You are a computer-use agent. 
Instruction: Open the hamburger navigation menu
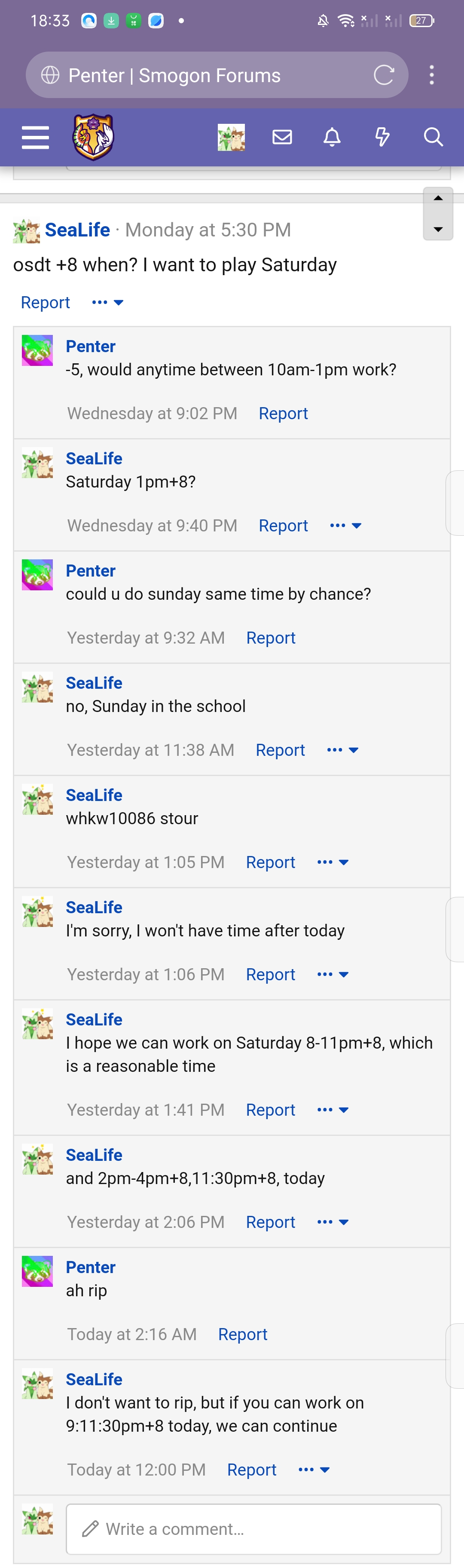35,137
